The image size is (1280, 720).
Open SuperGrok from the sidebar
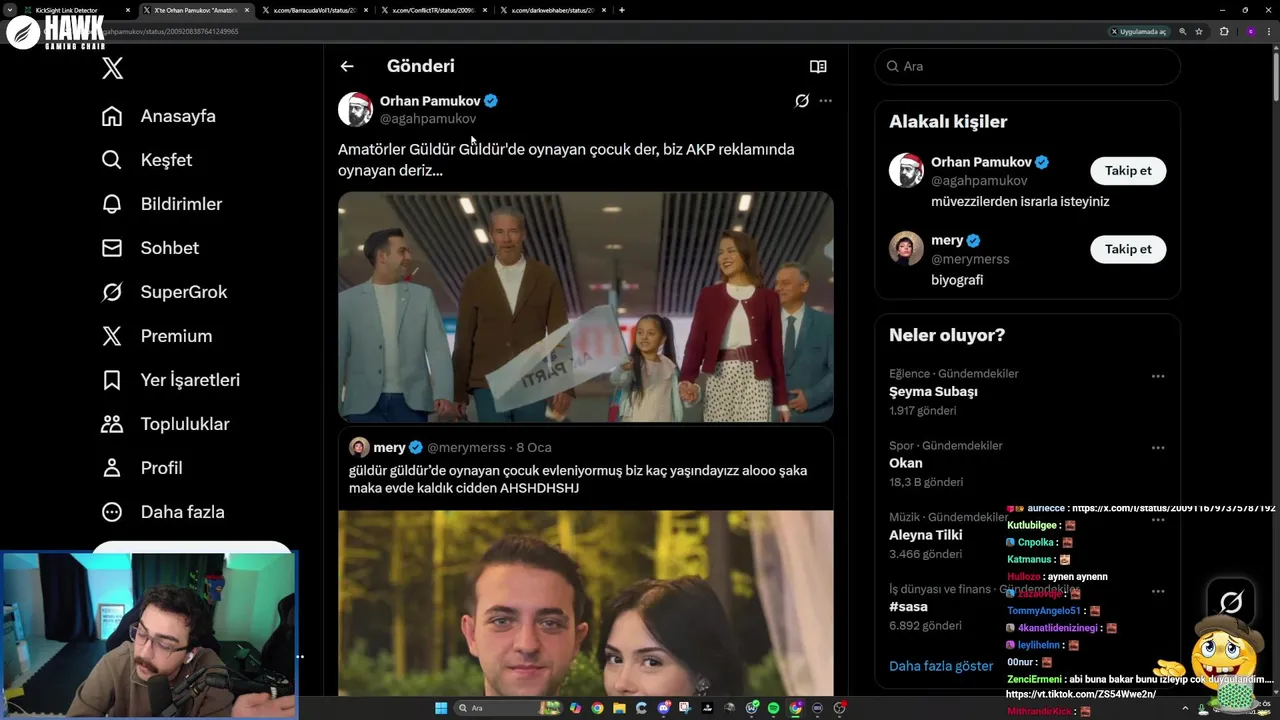click(x=164, y=292)
